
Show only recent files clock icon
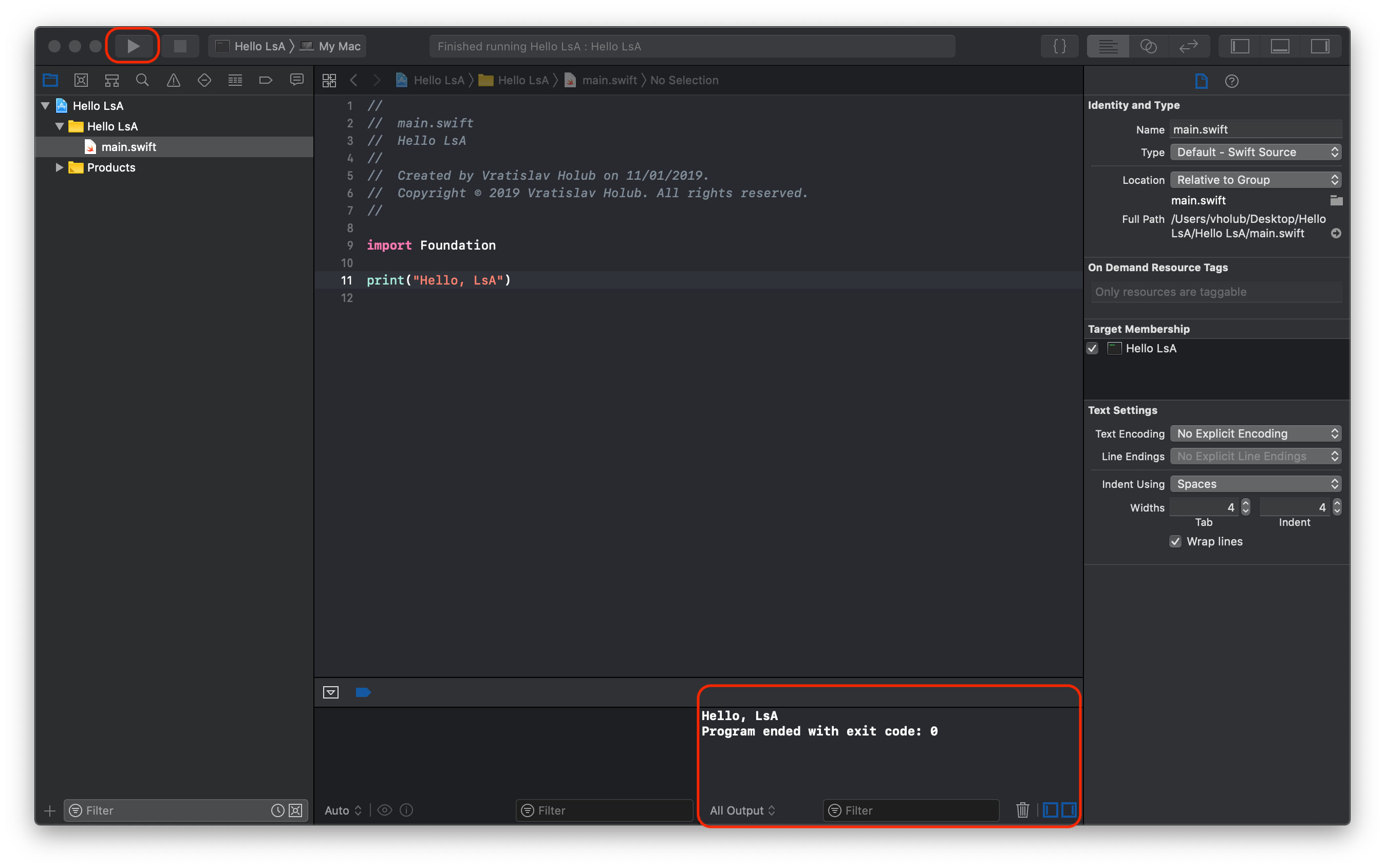pos(277,810)
